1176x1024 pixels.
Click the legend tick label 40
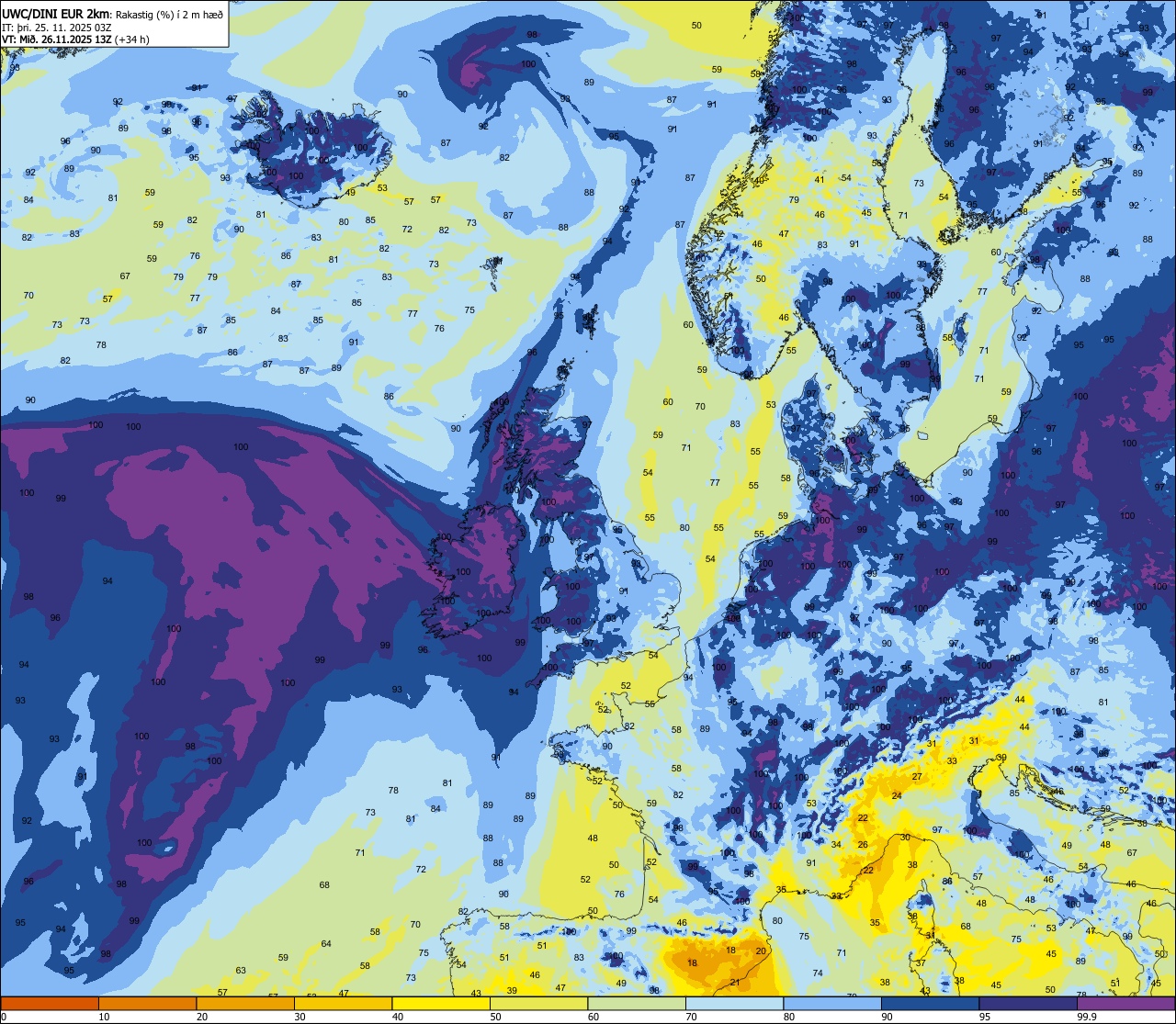(x=398, y=1017)
